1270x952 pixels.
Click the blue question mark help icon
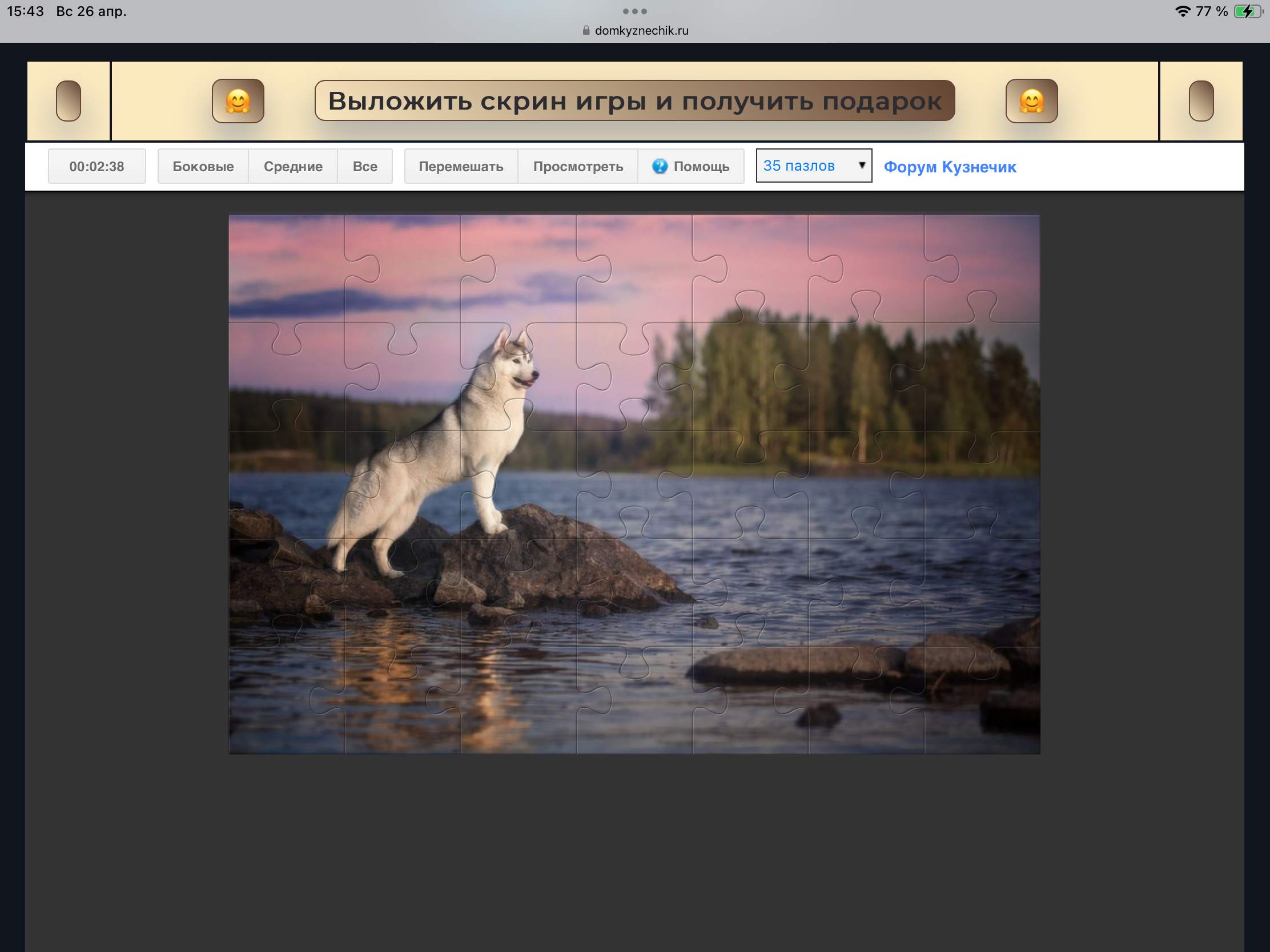point(660,167)
